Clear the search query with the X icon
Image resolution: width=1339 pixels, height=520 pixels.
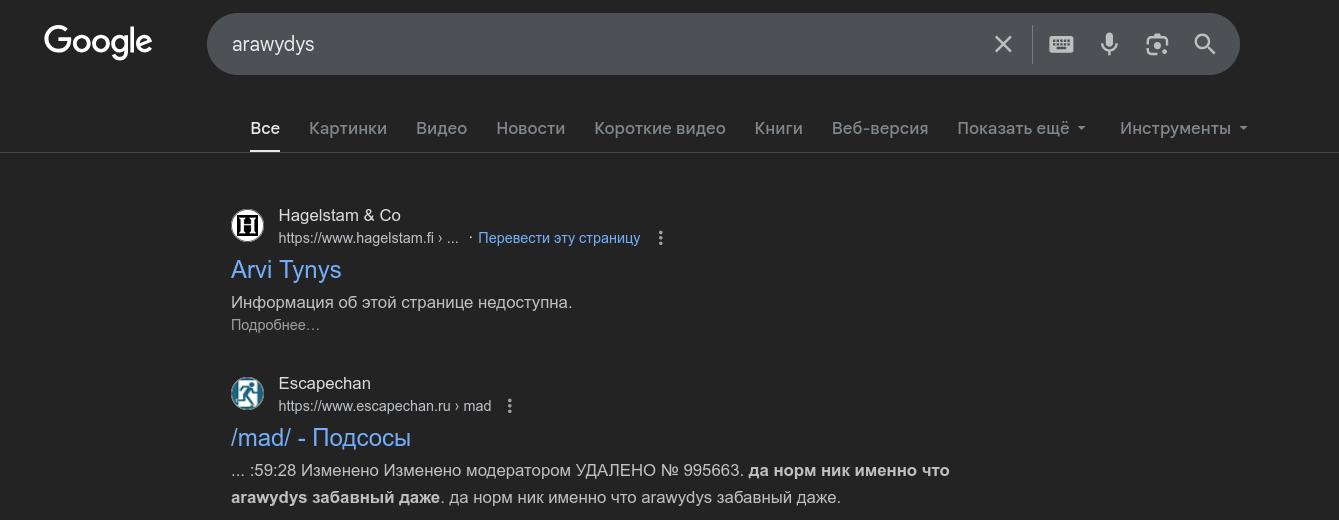click(1003, 44)
